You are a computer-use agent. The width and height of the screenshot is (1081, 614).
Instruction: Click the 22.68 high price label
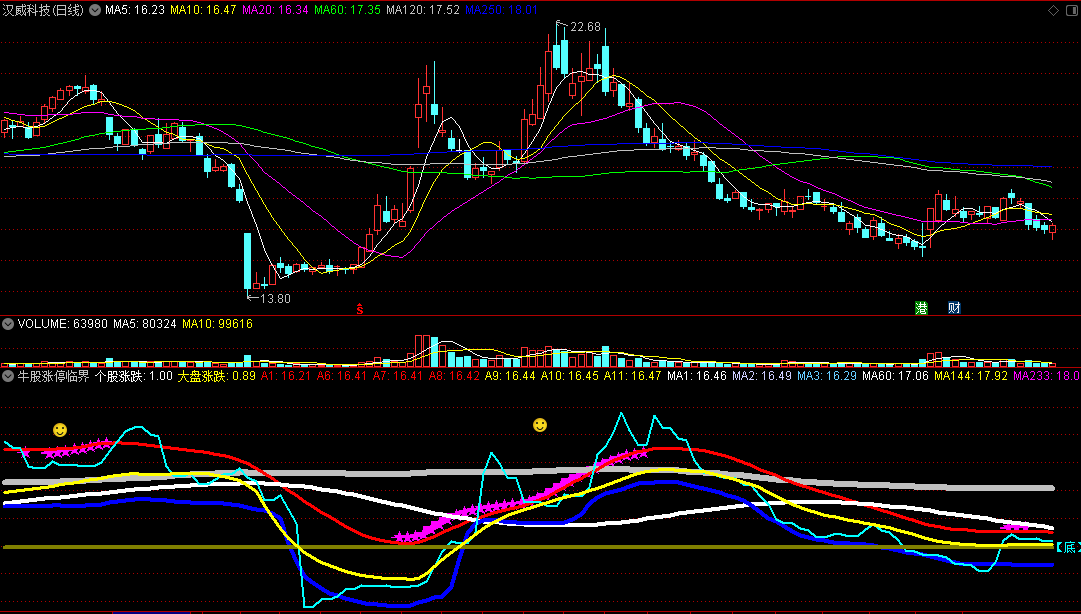585,27
